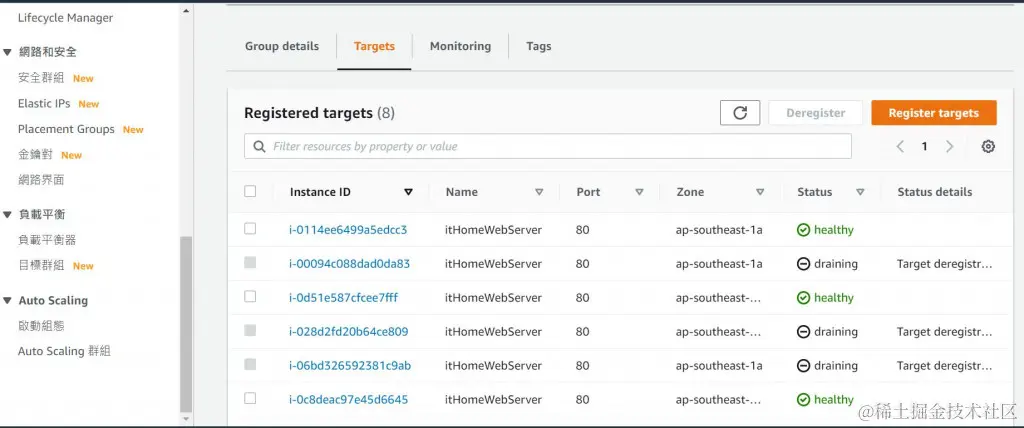The height and width of the screenshot is (428, 1024).
Task: Open 目標群組 in sidebar
Action: point(41,265)
